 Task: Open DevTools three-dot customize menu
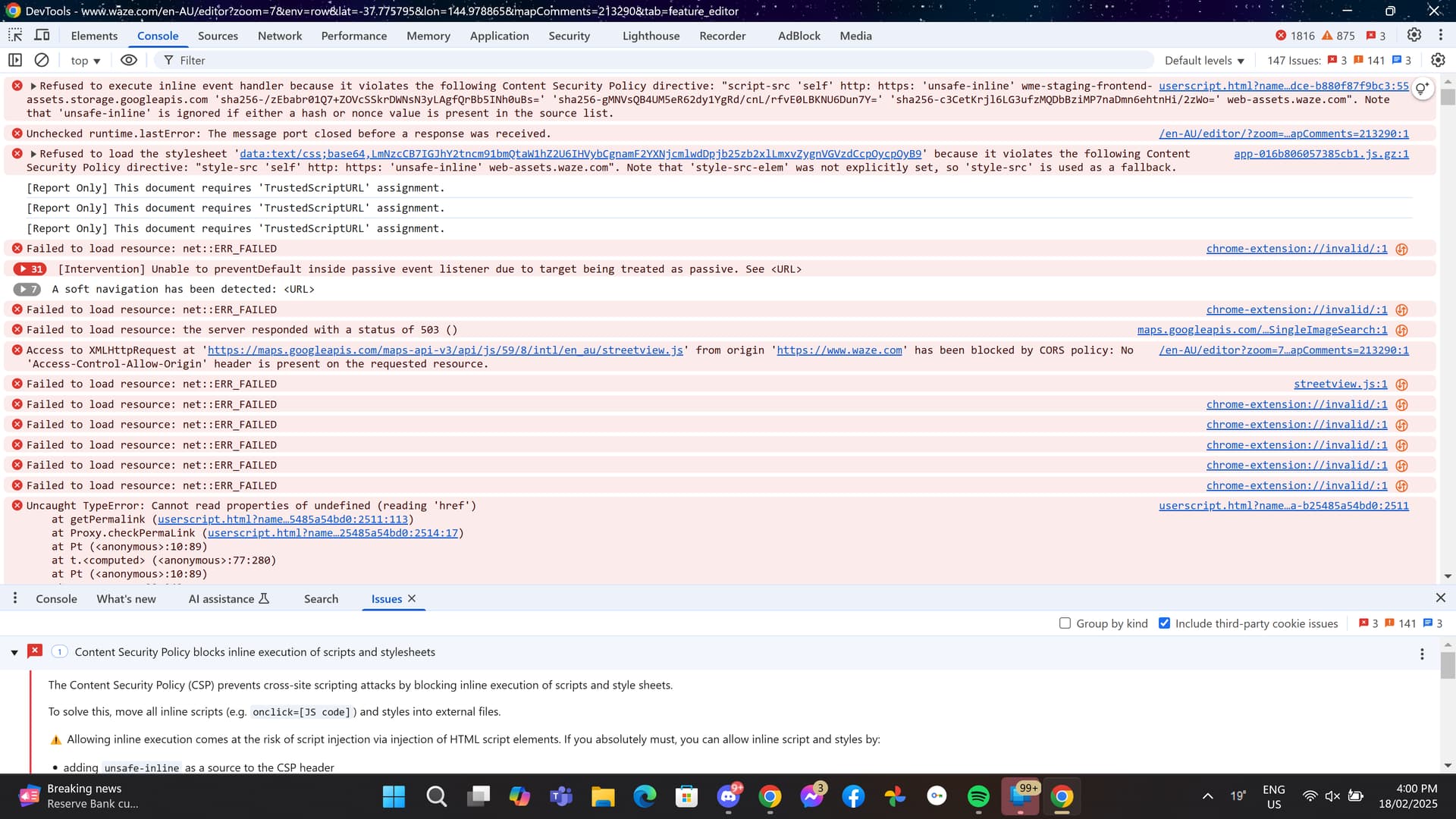click(x=1440, y=35)
